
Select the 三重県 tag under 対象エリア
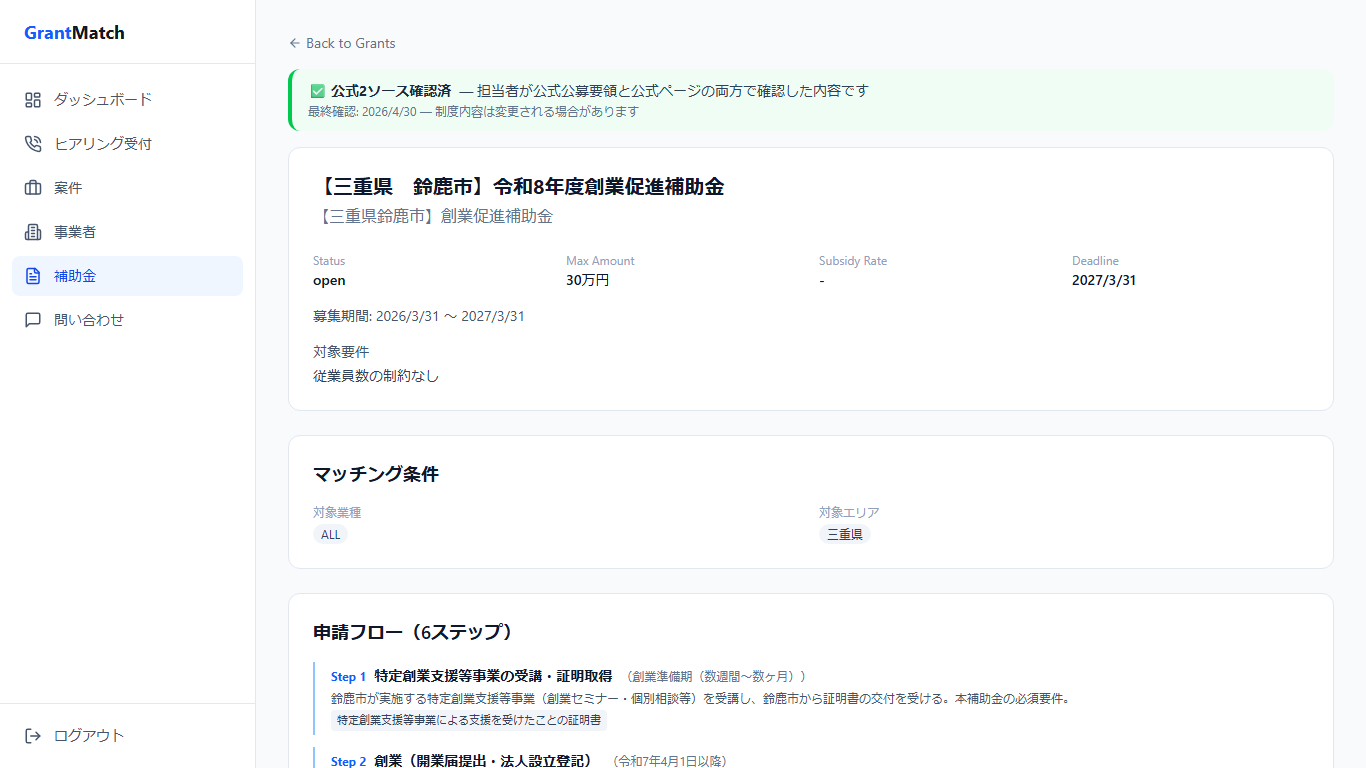click(x=845, y=534)
